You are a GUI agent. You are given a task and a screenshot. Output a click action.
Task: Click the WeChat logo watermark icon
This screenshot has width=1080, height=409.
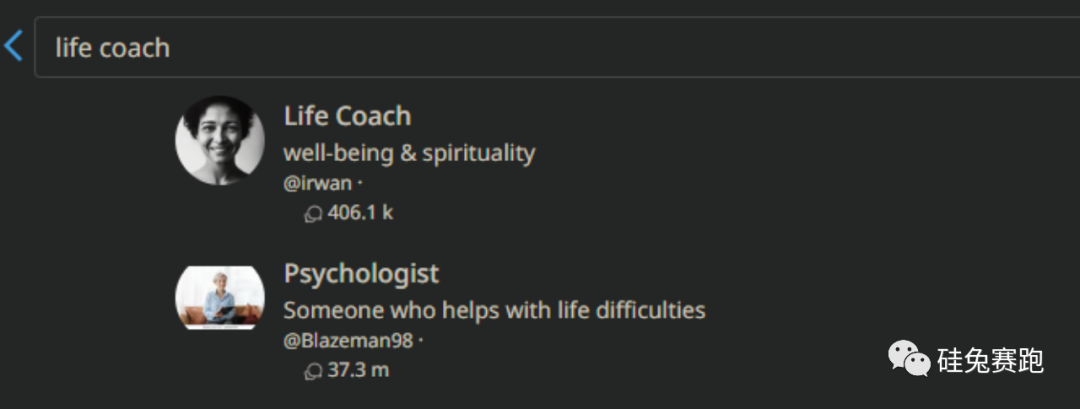point(908,359)
